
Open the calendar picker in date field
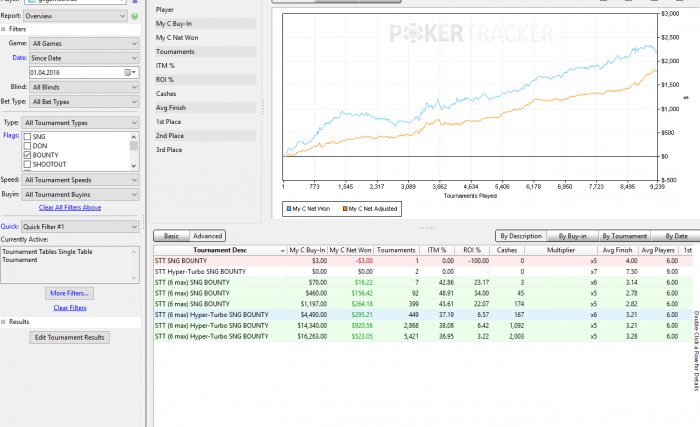(130, 72)
